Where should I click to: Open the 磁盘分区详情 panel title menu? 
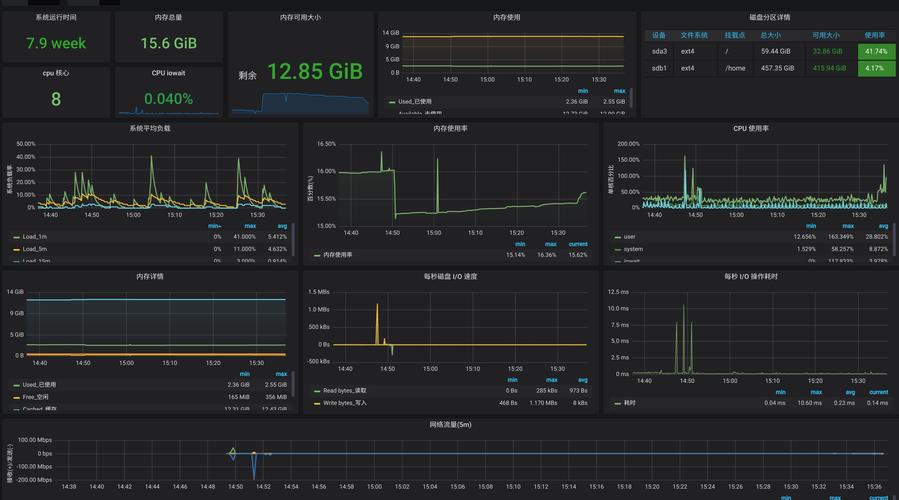coord(769,18)
